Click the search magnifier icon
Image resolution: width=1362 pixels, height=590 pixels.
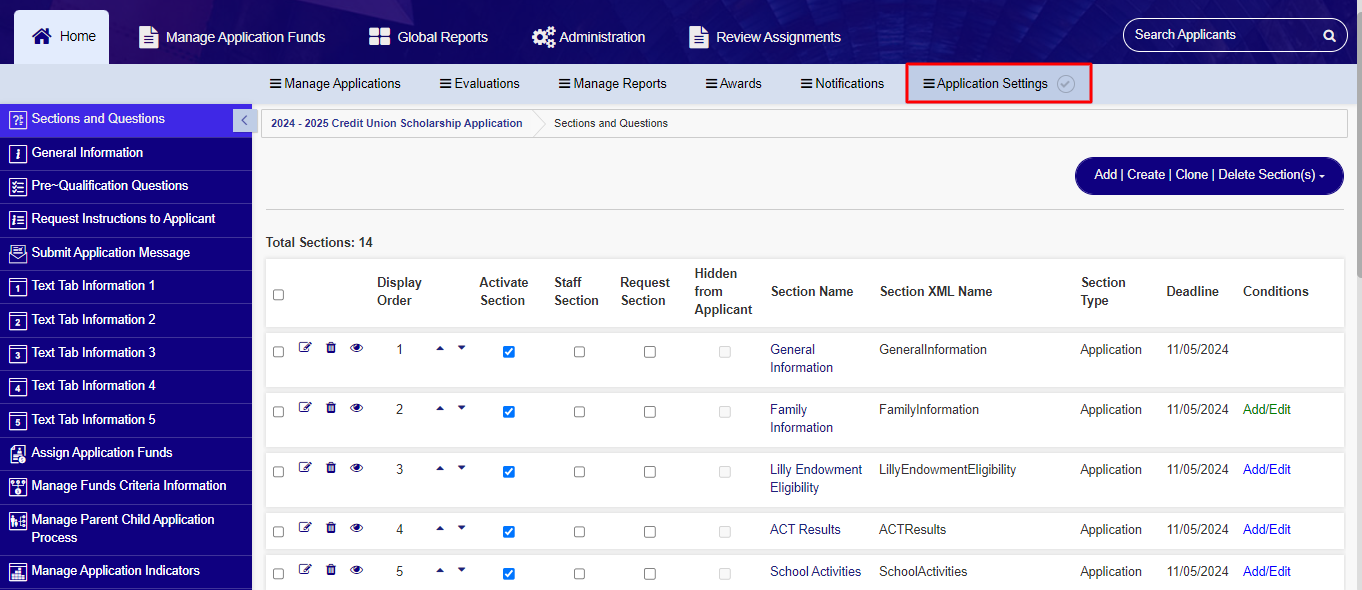click(x=1329, y=35)
